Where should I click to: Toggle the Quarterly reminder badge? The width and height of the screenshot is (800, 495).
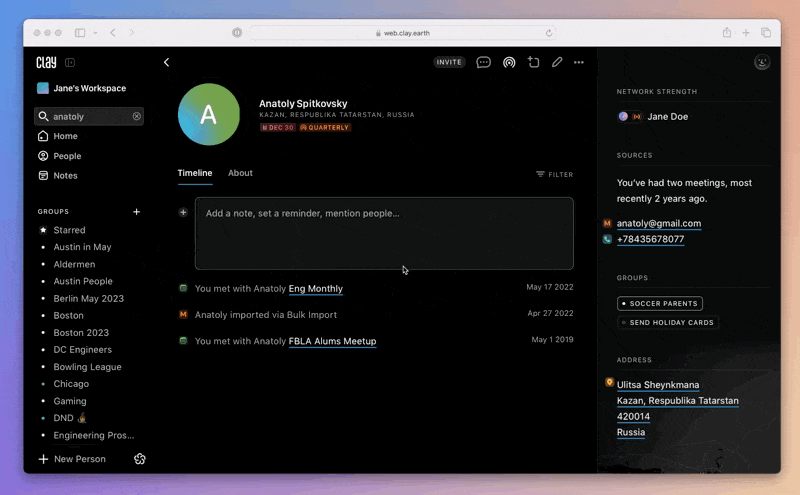(325, 128)
